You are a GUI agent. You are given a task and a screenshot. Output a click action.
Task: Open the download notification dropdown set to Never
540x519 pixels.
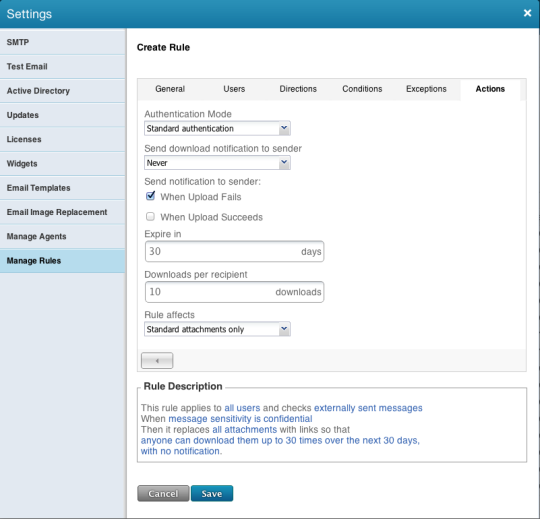(217, 163)
